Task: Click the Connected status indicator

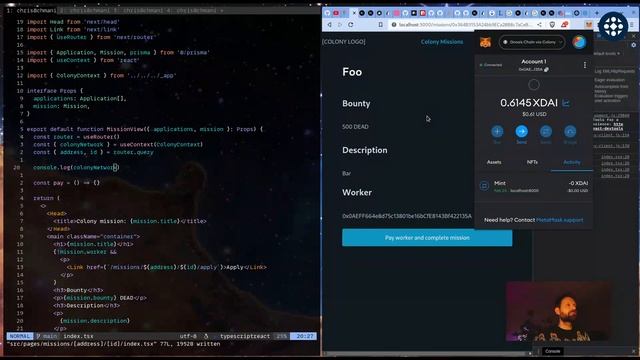Action: pos(491,65)
